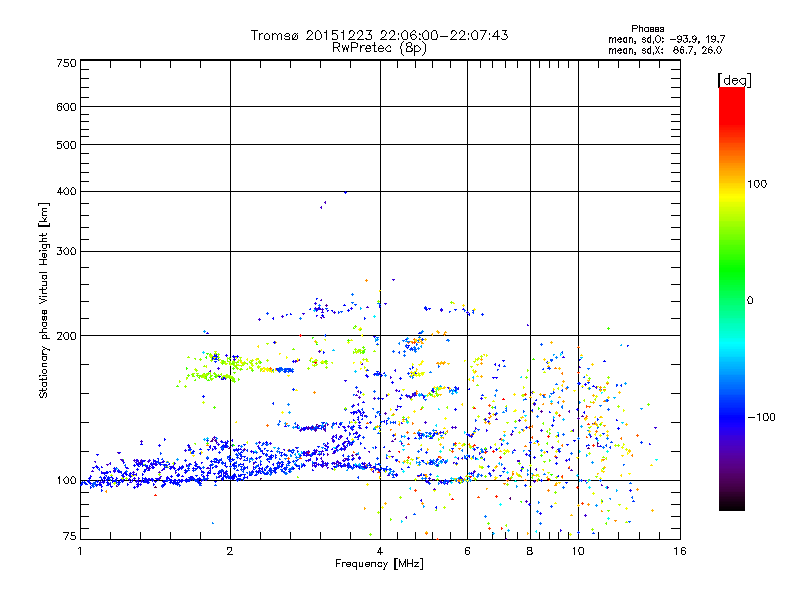Click colorbar tick label '100'
This screenshot has width=800, height=600.
click(x=757, y=184)
